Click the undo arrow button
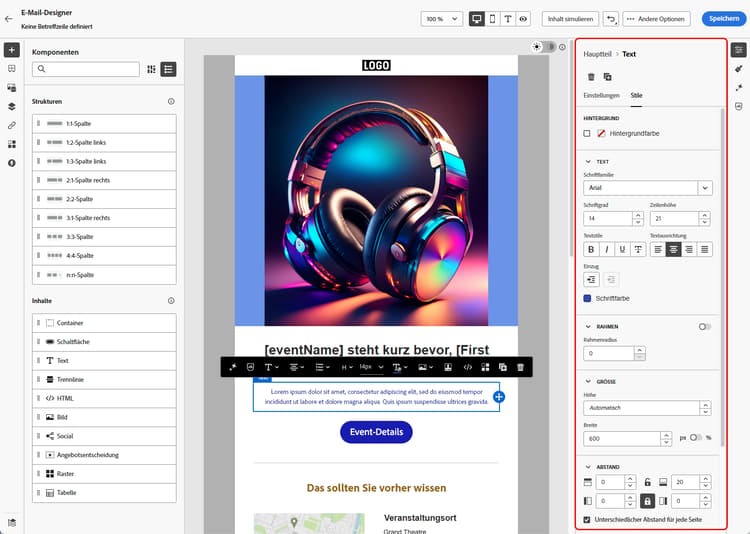750x534 pixels. (610, 19)
